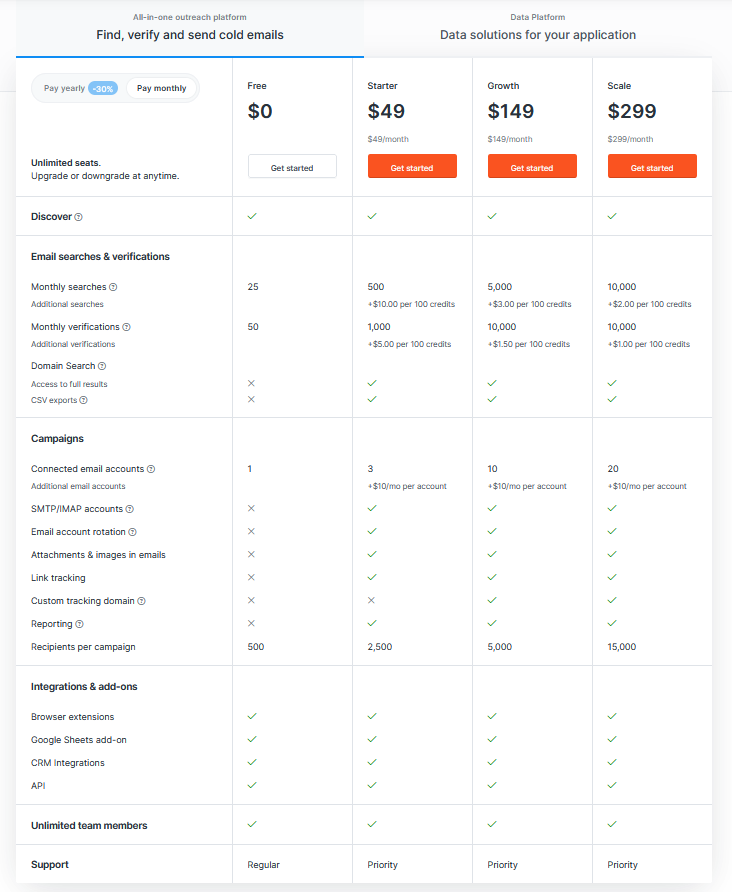Open the Monthly verifications info icon
The width and height of the screenshot is (732, 892).
[x=126, y=327]
